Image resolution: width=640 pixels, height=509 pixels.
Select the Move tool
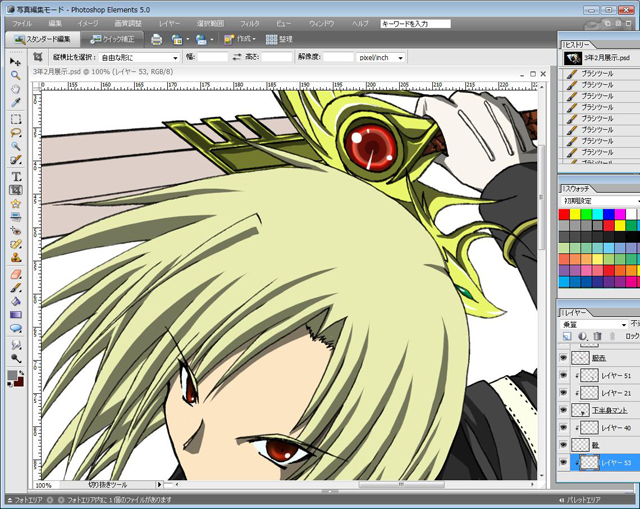click(15, 62)
